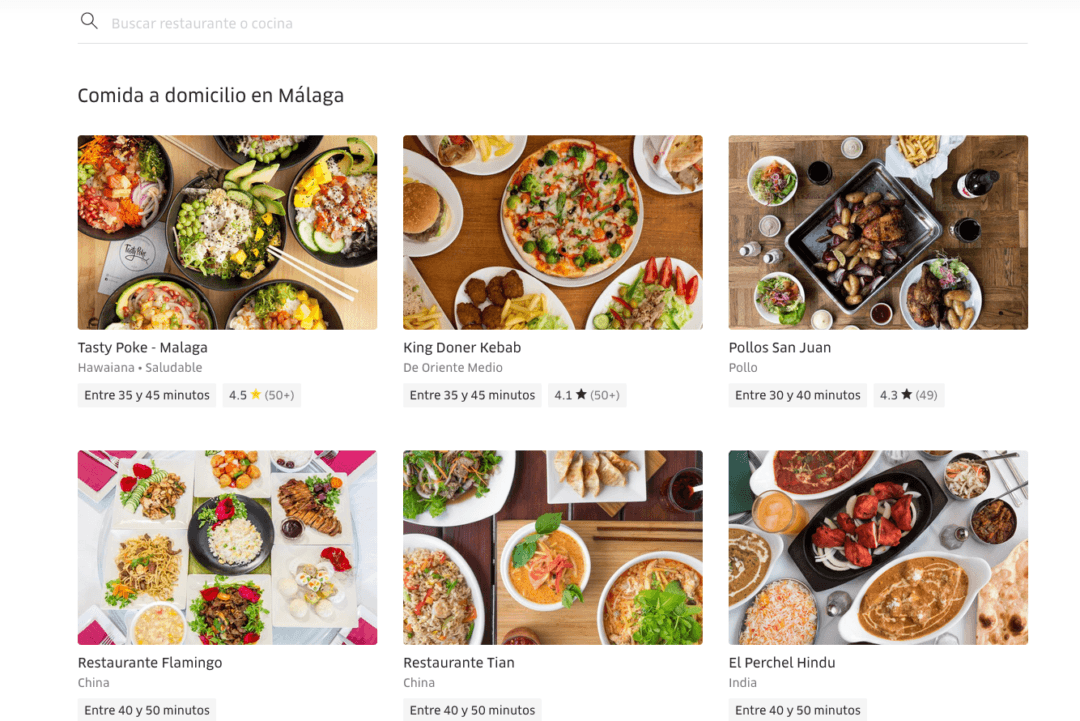Open the Tasty Poke - Malaga restaurant page

[142, 347]
